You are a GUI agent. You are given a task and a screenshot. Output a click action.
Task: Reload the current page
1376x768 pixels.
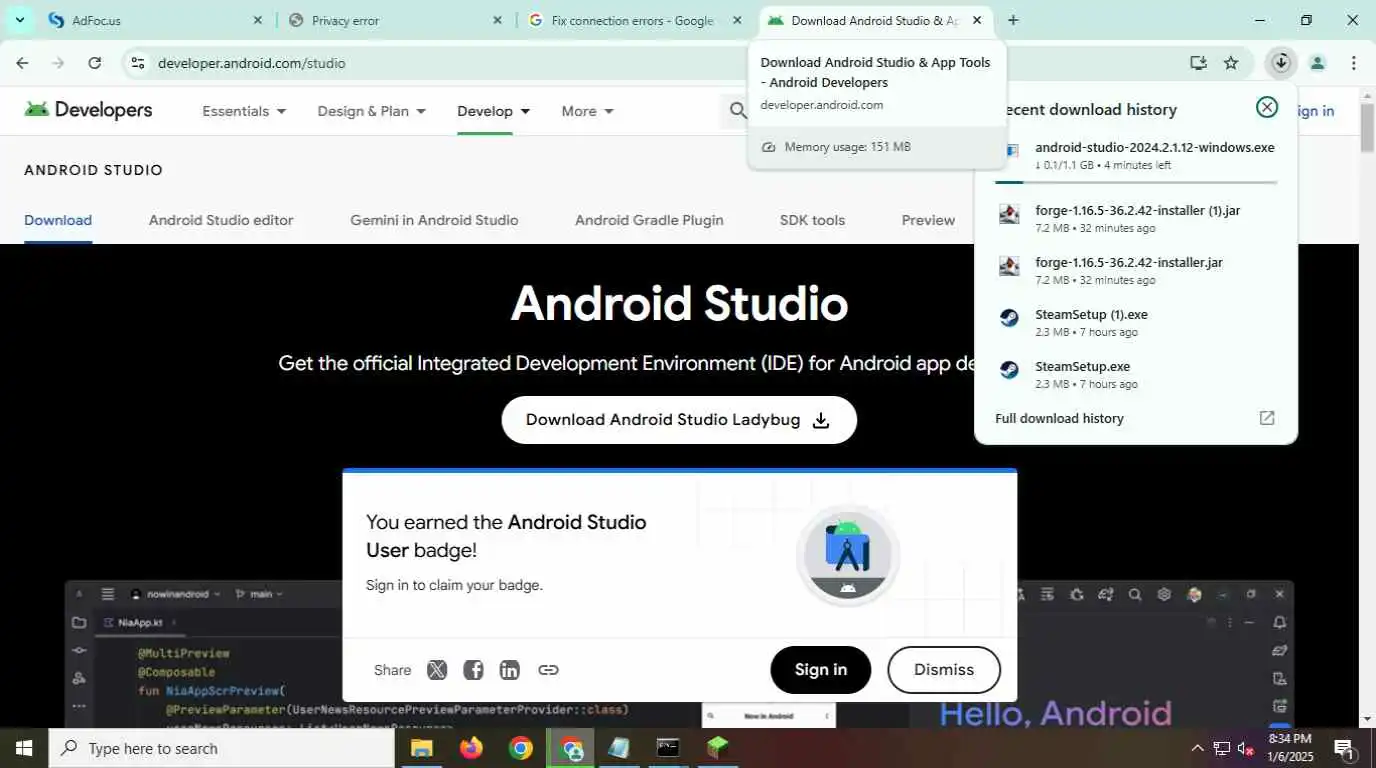(94, 63)
